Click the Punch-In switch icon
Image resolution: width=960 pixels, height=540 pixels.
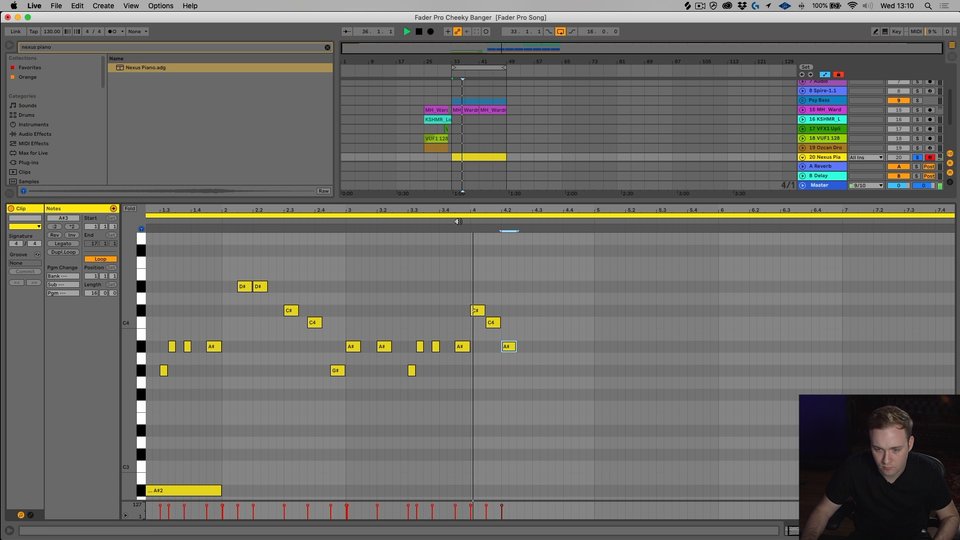coord(549,31)
